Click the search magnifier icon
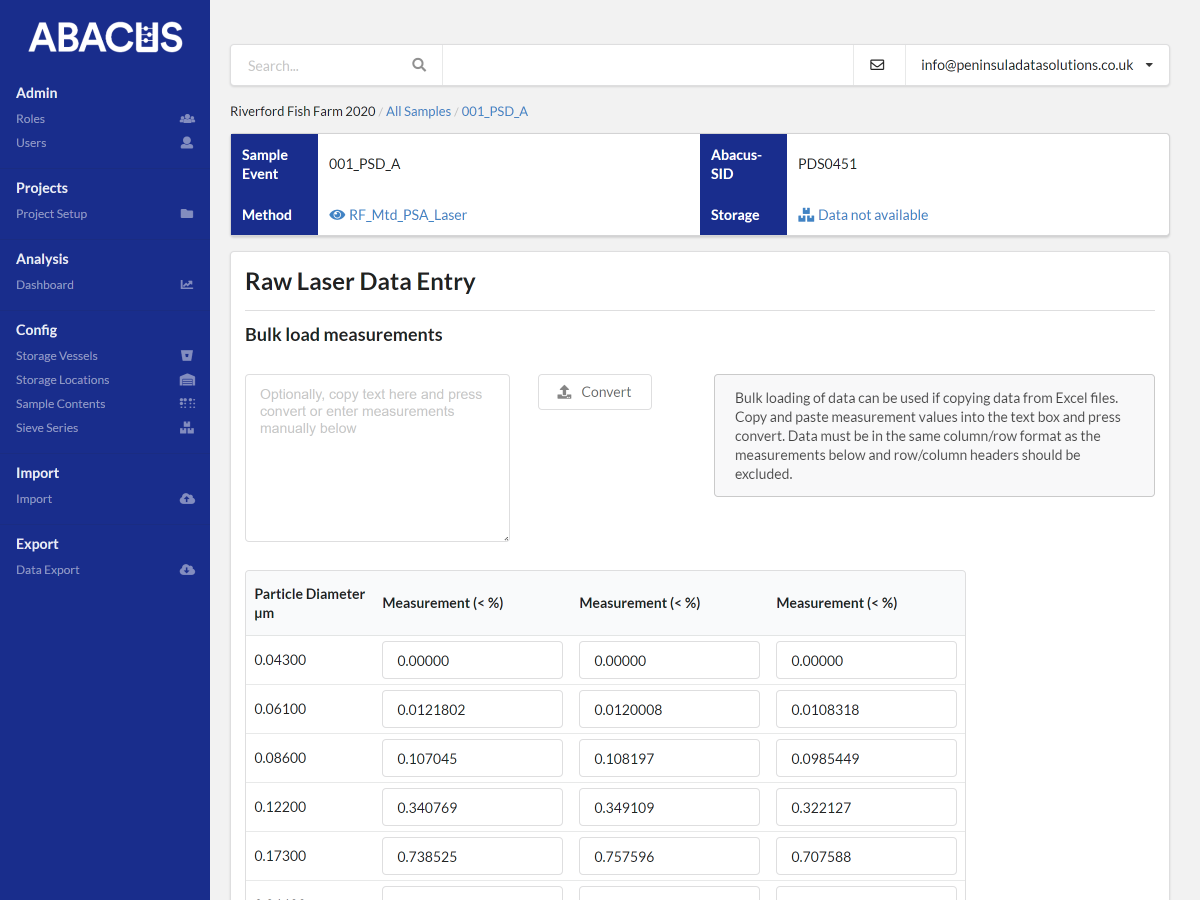 click(x=419, y=64)
